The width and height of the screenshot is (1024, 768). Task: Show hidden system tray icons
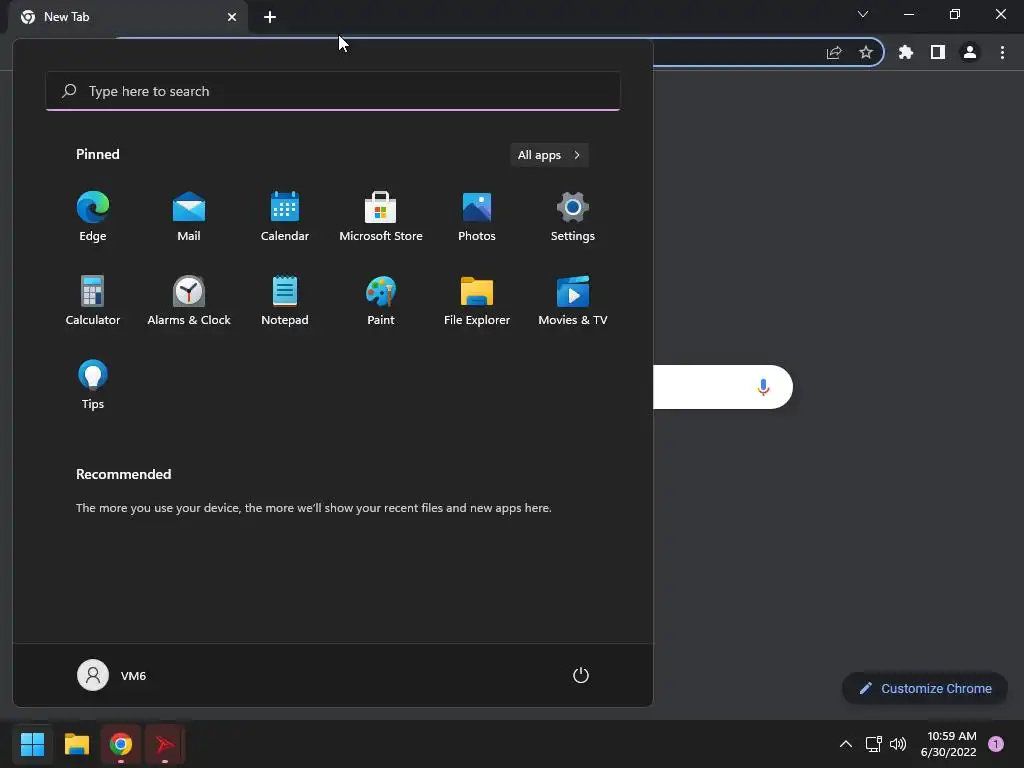[x=846, y=744]
